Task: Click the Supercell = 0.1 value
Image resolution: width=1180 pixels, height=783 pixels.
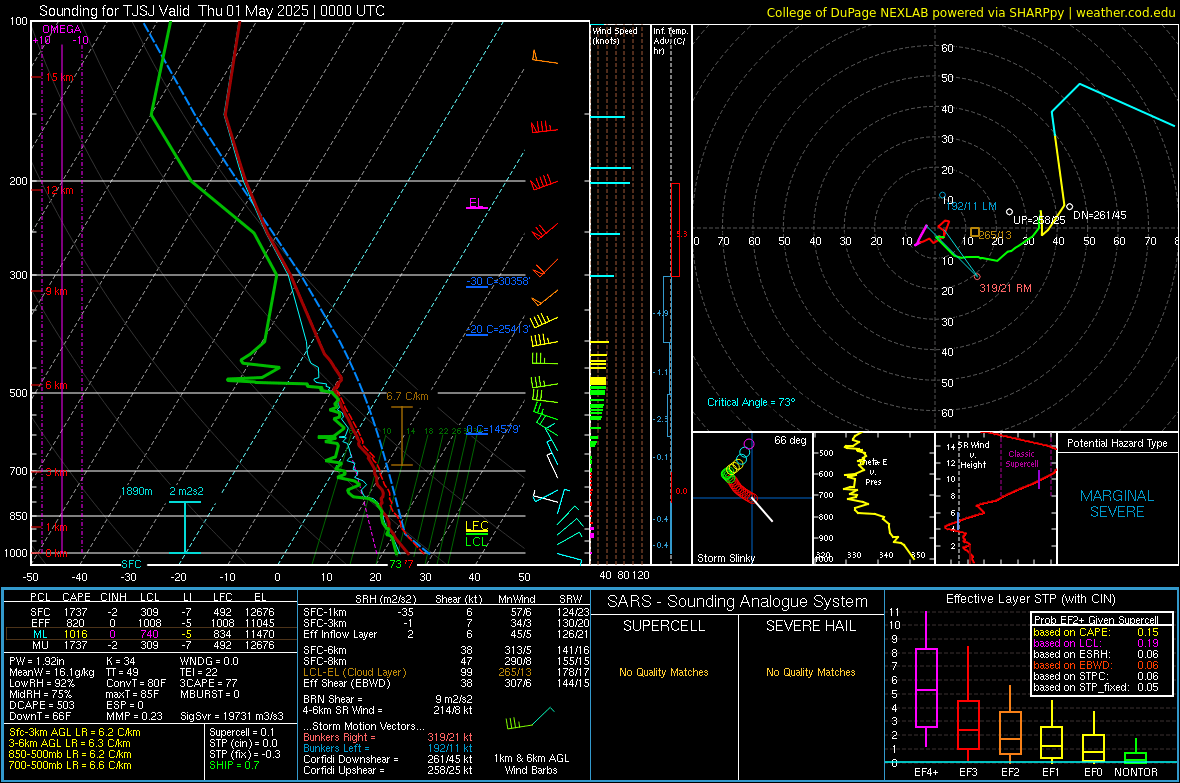Action: (242, 732)
